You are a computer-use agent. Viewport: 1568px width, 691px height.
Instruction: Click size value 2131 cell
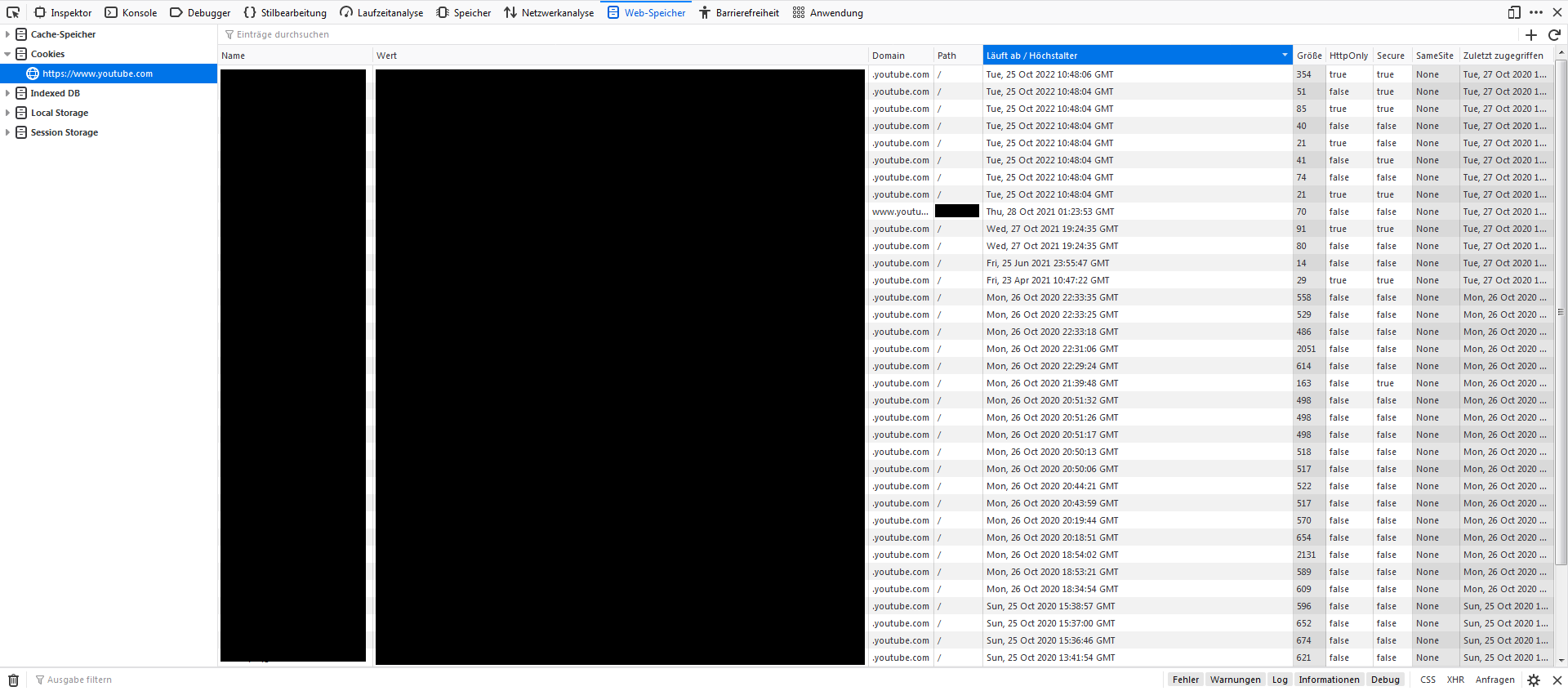pyautogui.click(x=1309, y=555)
